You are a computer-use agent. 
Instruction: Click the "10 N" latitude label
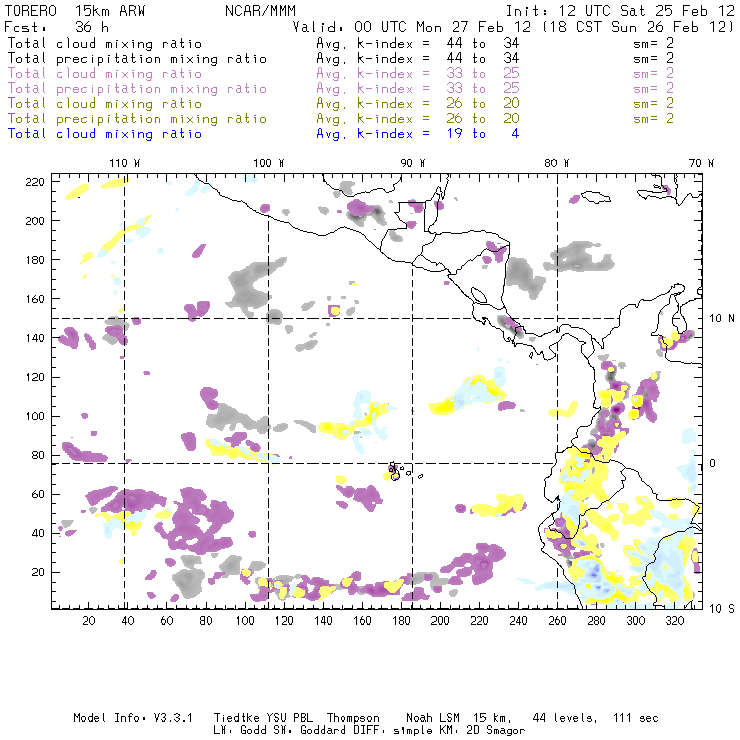pos(722,319)
